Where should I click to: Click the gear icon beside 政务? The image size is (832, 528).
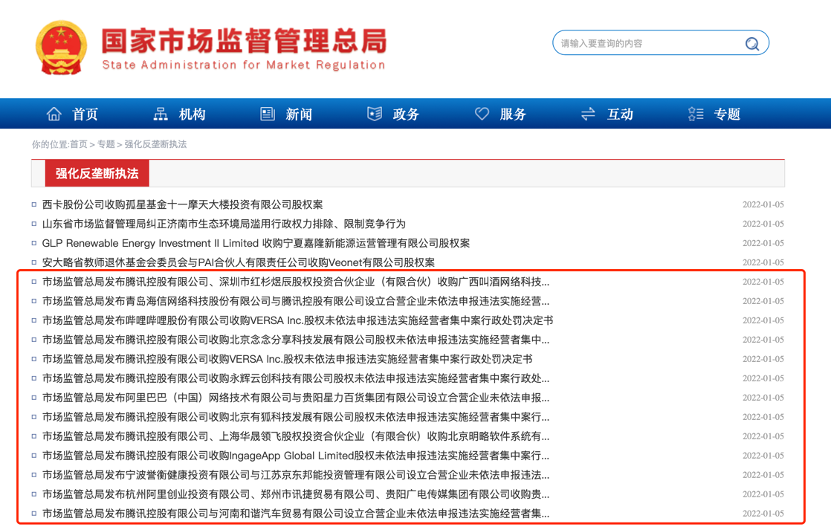point(375,114)
